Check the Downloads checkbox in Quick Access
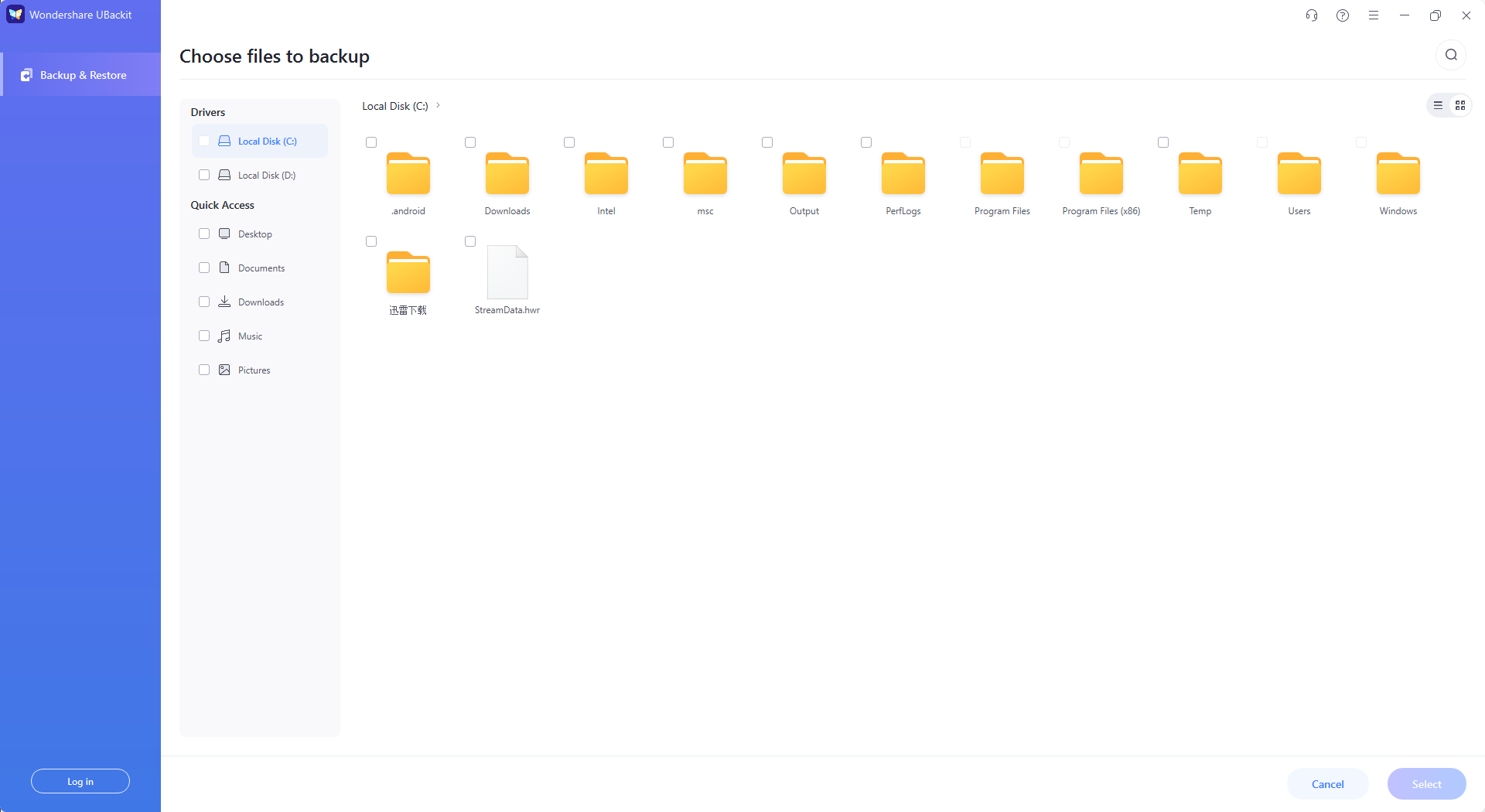1485x812 pixels. [204, 302]
